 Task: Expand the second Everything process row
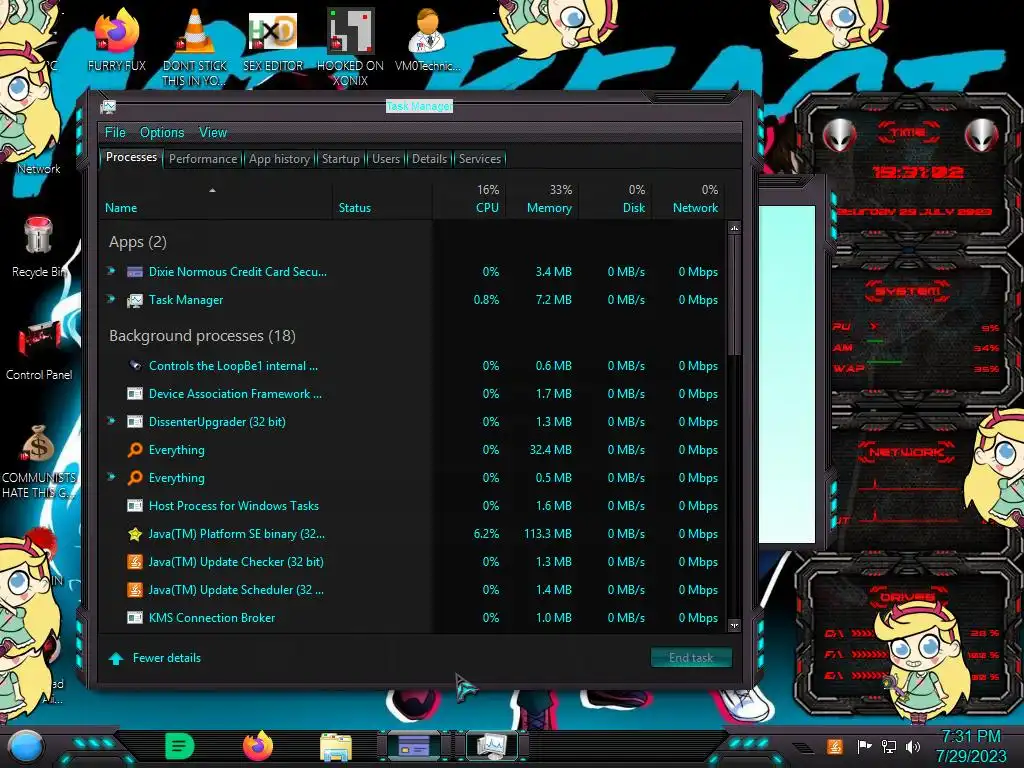[112, 477]
